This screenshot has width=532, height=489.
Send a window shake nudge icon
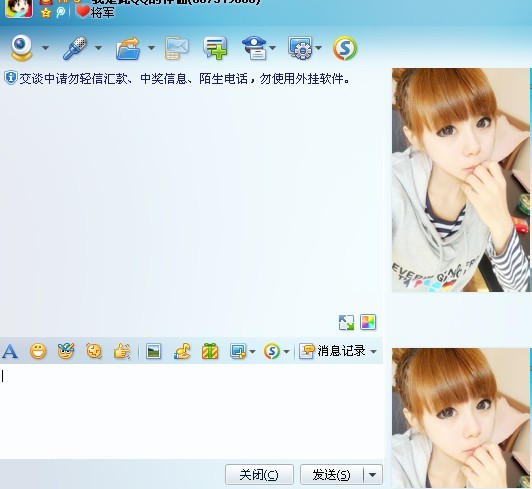click(x=94, y=351)
